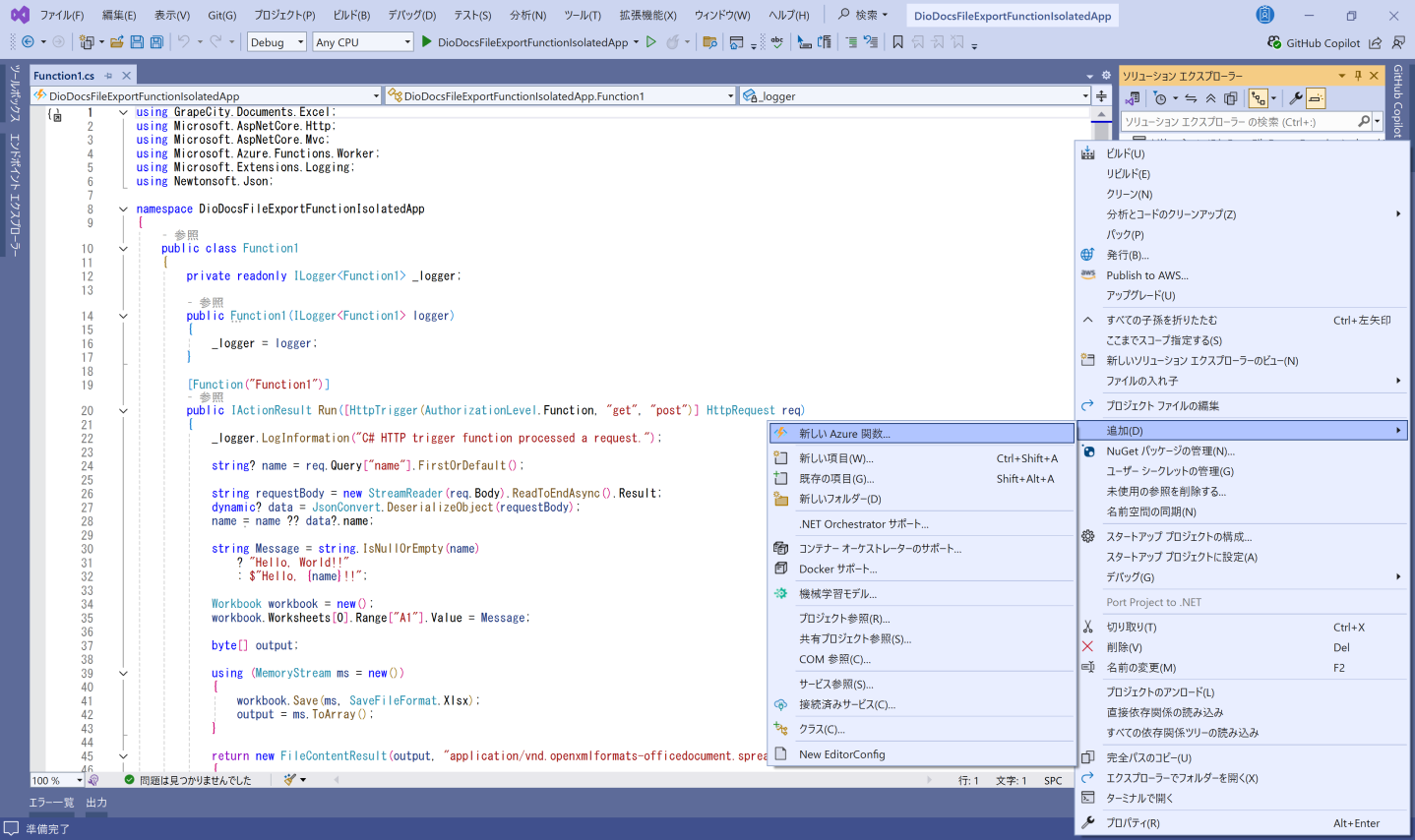The height and width of the screenshot is (840, 1415).
Task: Open the Solution Explorer window position dropdown arrow
Action: click(x=1341, y=76)
